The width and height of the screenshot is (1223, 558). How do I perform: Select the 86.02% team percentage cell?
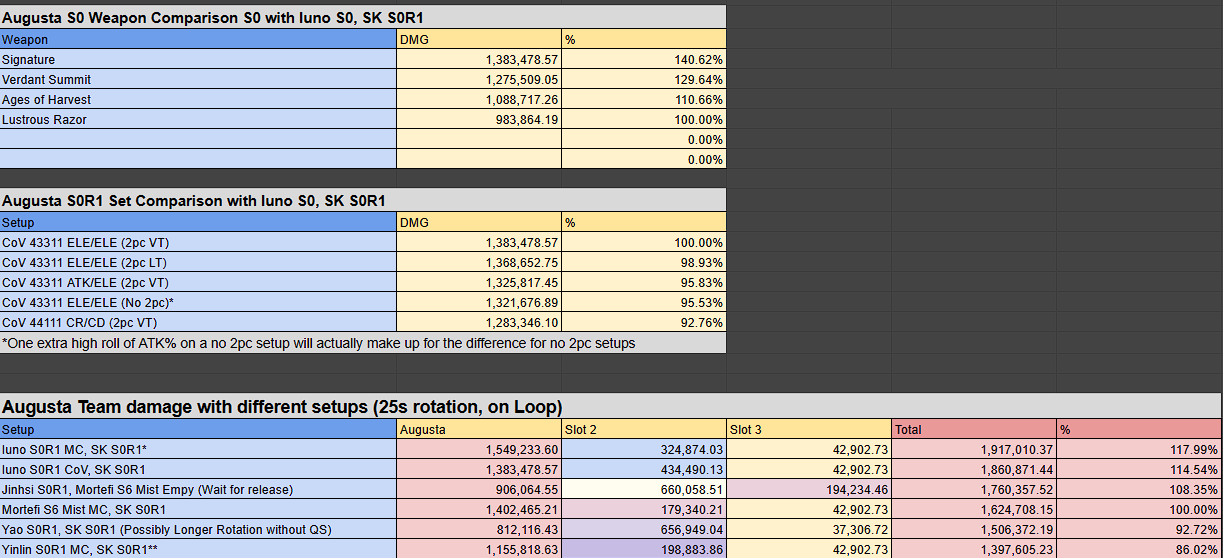point(1139,549)
